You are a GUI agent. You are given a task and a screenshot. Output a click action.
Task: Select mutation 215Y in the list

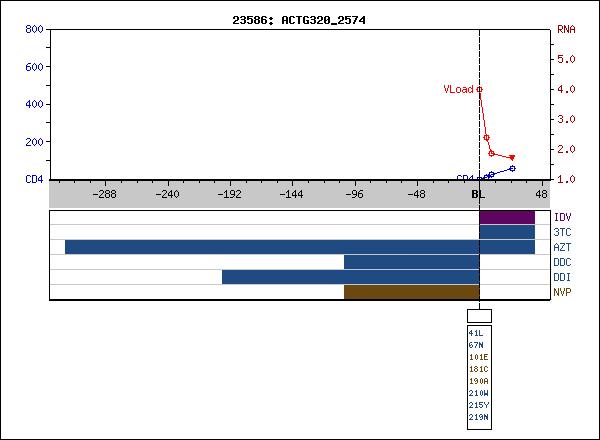(x=476, y=404)
